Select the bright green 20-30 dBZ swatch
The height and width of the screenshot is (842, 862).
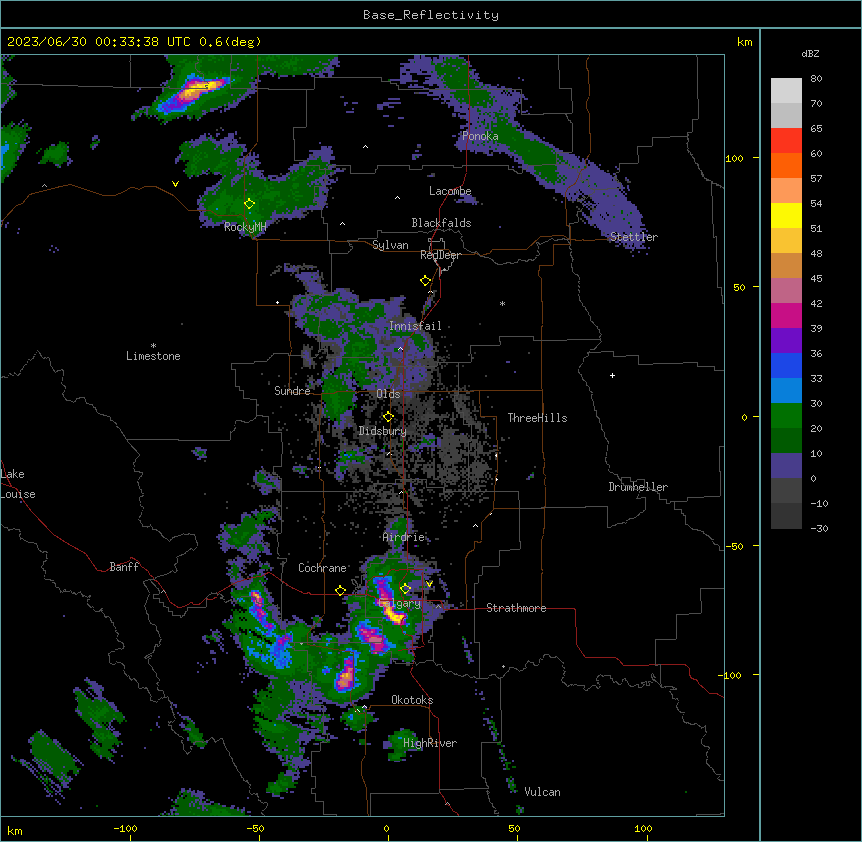(x=786, y=416)
